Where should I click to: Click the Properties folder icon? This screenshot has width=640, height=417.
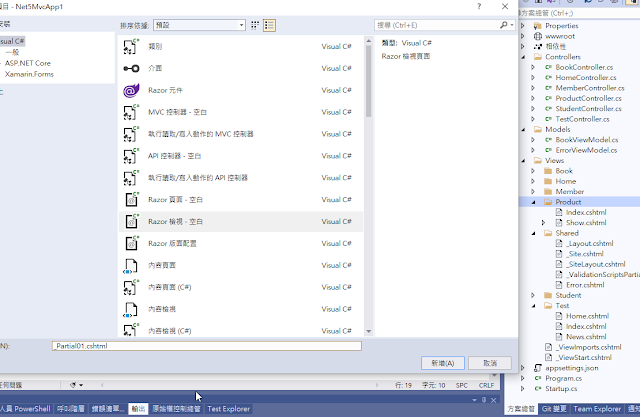pyautogui.click(x=538, y=26)
